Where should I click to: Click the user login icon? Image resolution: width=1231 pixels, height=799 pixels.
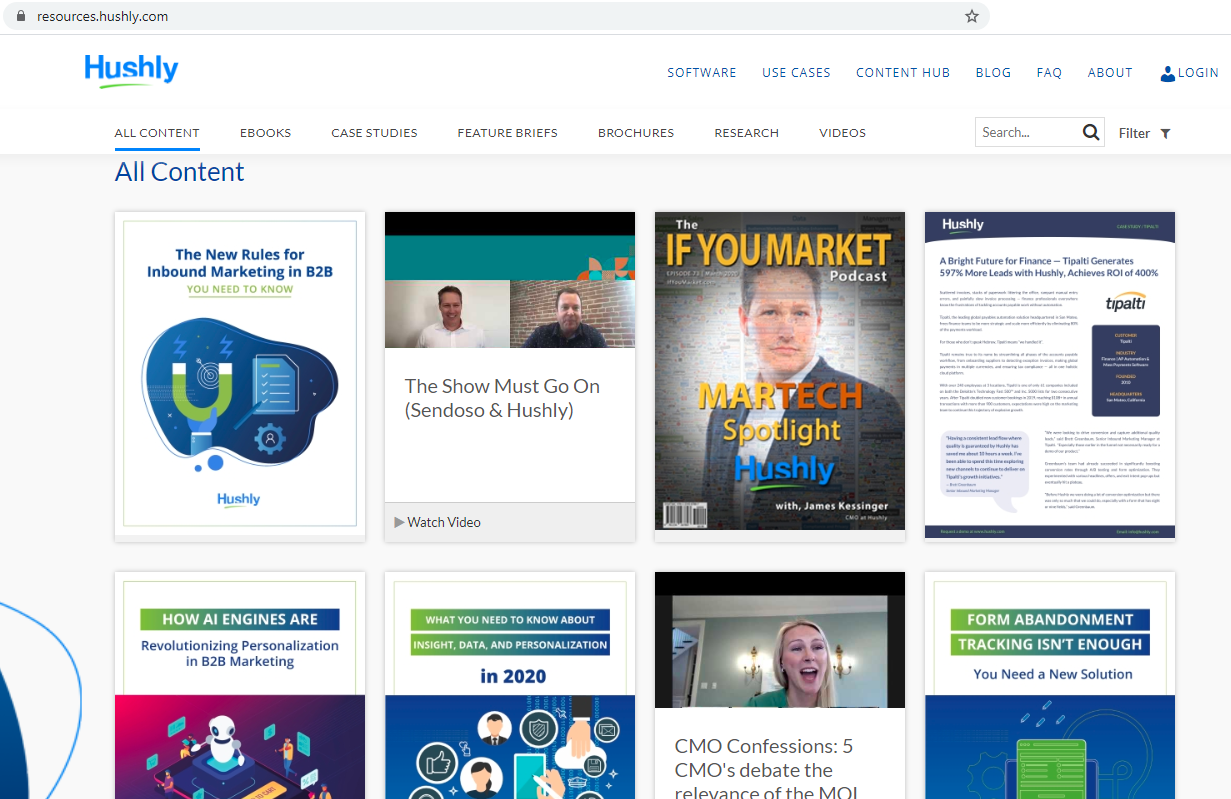click(x=1168, y=73)
